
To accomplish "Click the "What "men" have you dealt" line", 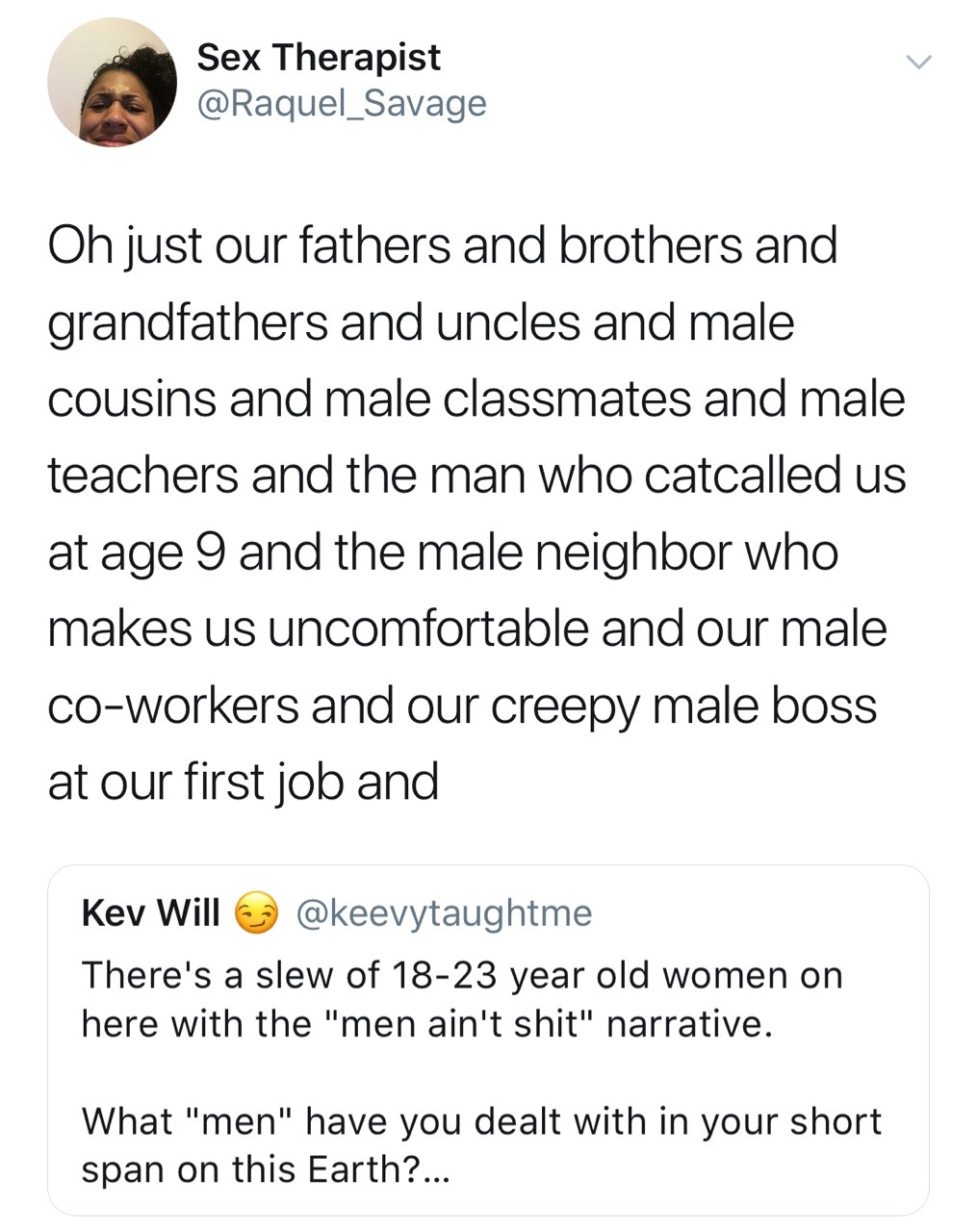I will pyautogui.click(x=481, y=1121).
